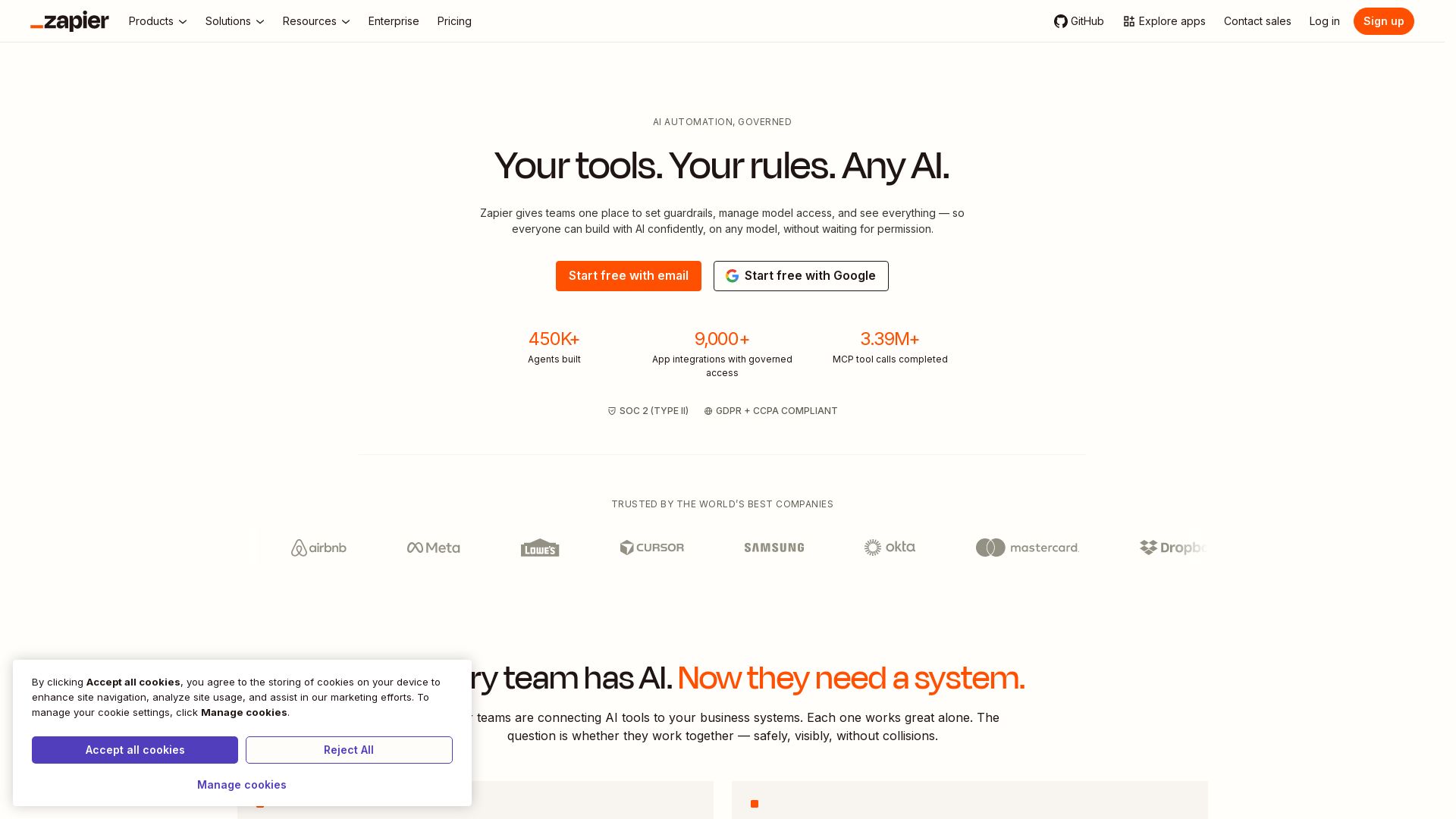Click TRUSTED BY THE WORLD'S BEST COMPANIES text
Screen dimensions: 1456x819
tap(722, 504)
